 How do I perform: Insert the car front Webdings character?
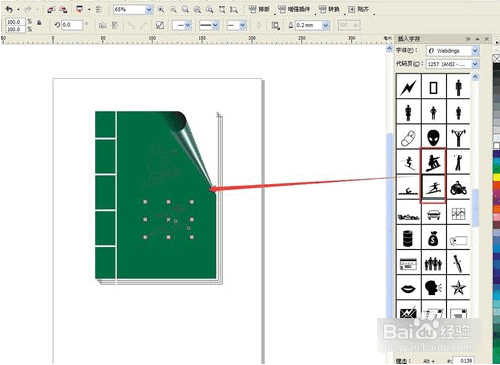tap(433, 213)
